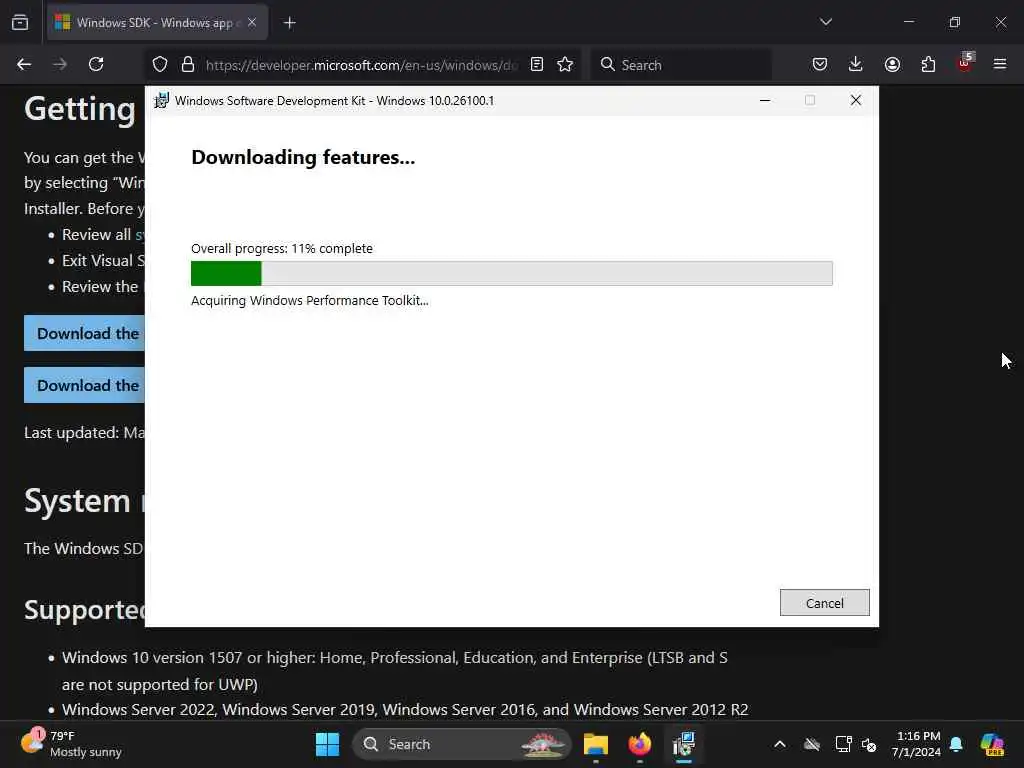Image resolution: width=1024 pixels, height=768 pixels.
Task: Select the SDK installer taskbar icon
Action: point(684,744)
